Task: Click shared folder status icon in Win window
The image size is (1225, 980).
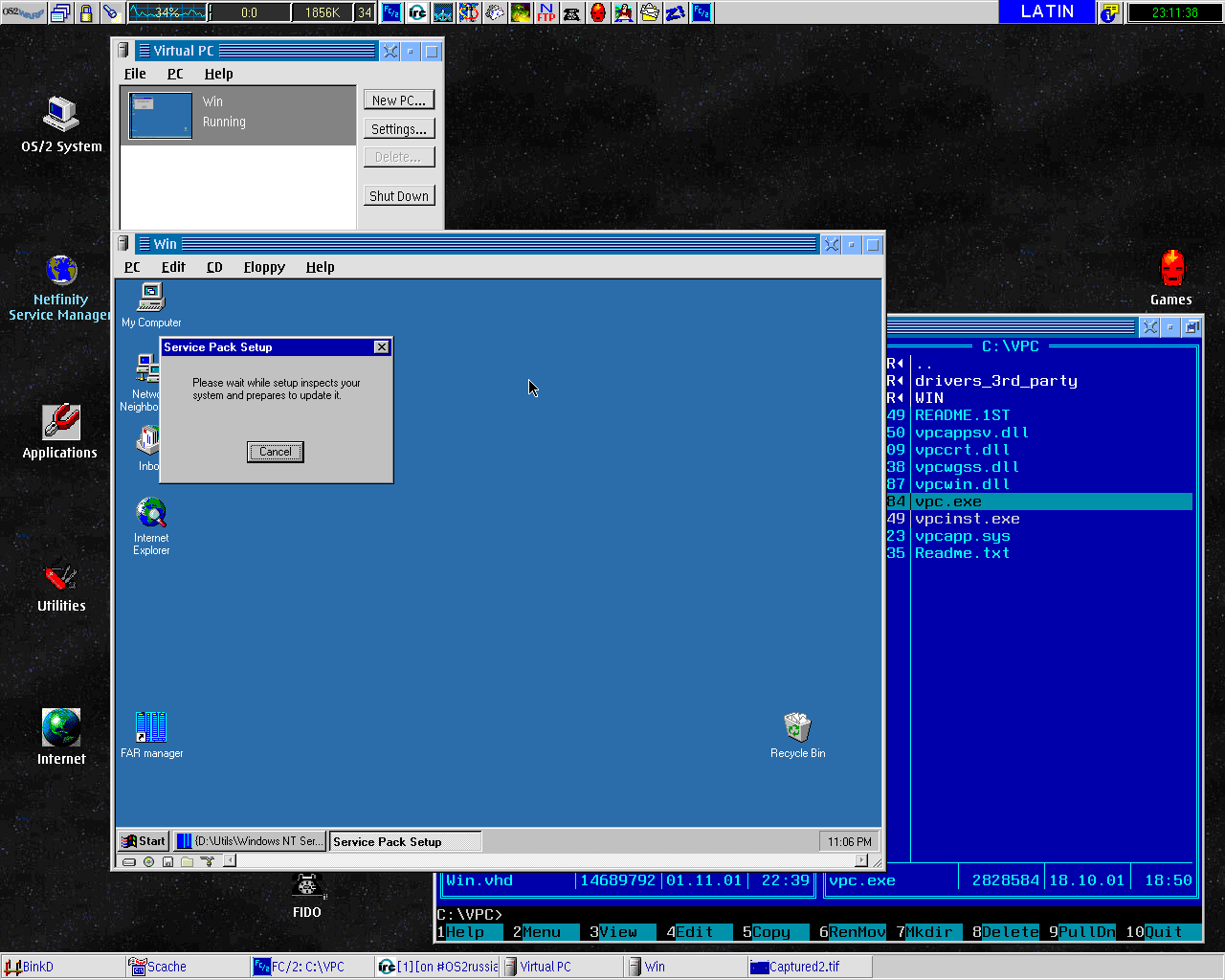Action: (187, 861)
